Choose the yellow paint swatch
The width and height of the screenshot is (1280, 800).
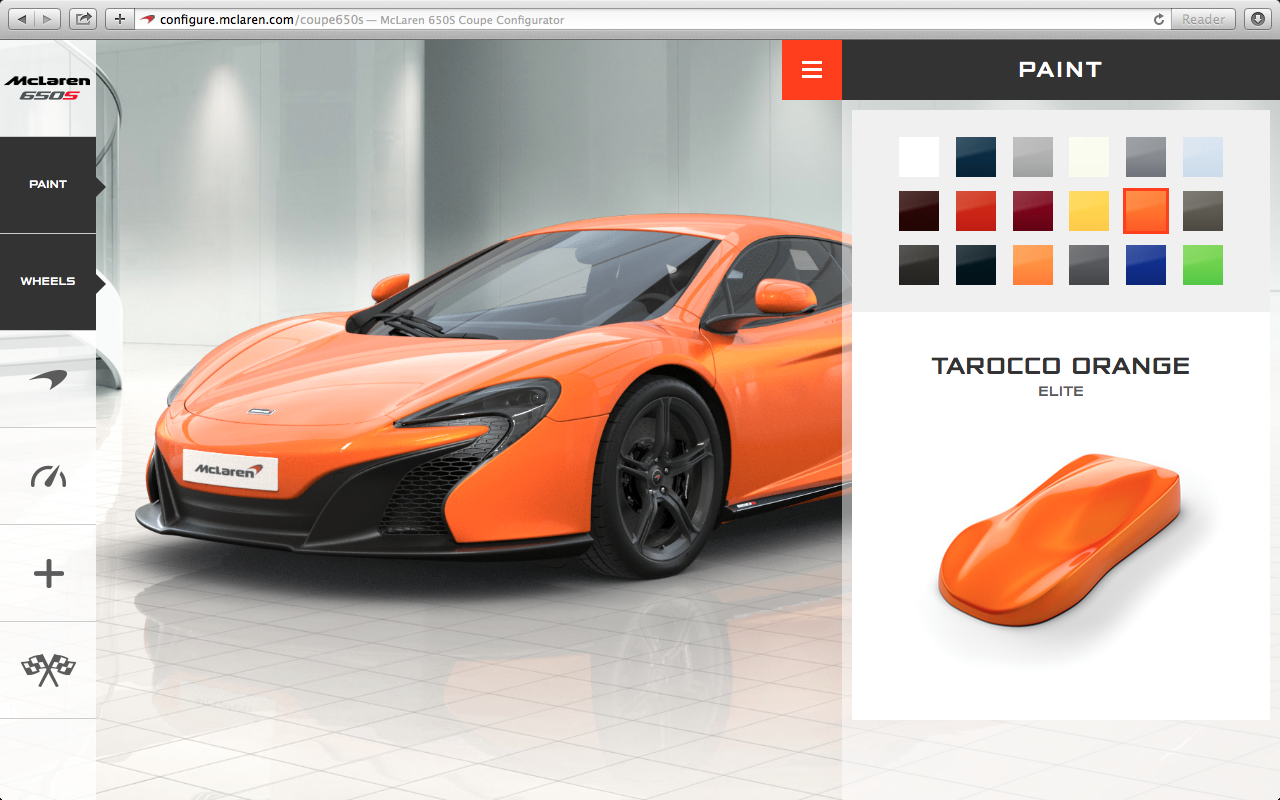(x=1089, y=211)
